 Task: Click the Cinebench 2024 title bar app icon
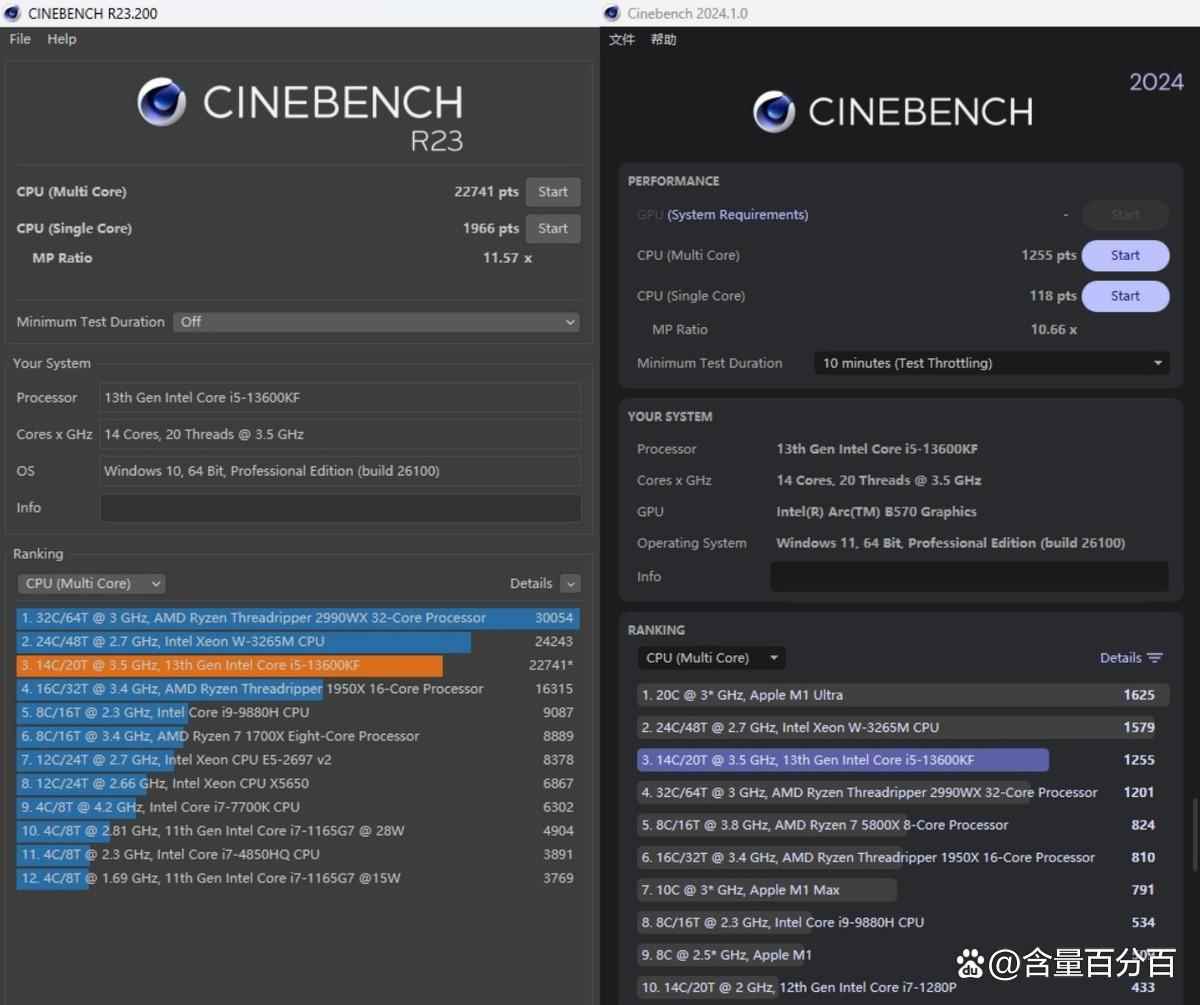pos(612,13)
